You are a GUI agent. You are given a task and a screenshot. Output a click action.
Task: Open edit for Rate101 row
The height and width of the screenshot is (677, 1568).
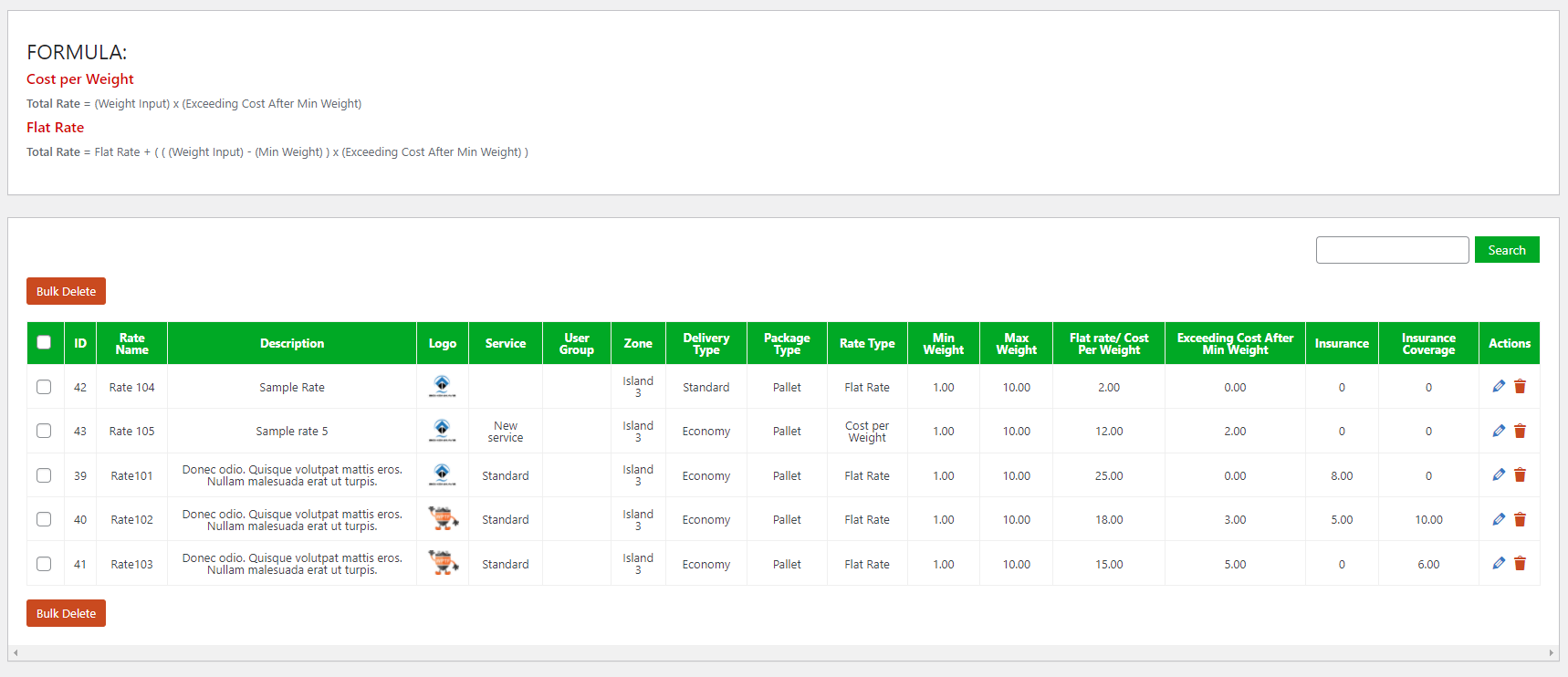(x=1499, y=475)
